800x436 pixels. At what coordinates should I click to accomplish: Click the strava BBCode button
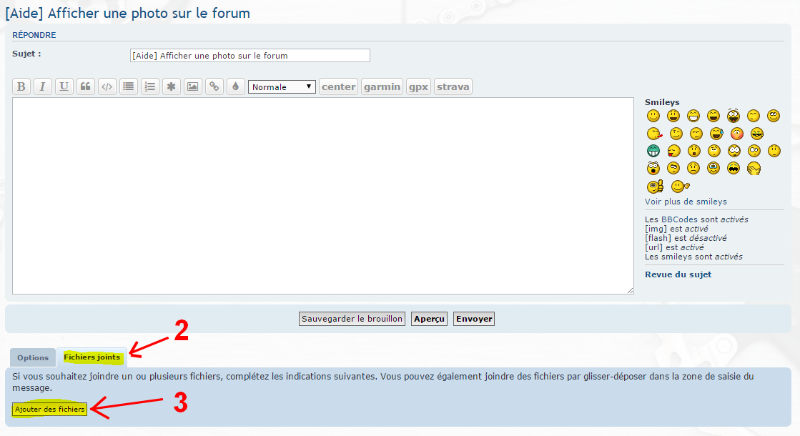(453, 87)
